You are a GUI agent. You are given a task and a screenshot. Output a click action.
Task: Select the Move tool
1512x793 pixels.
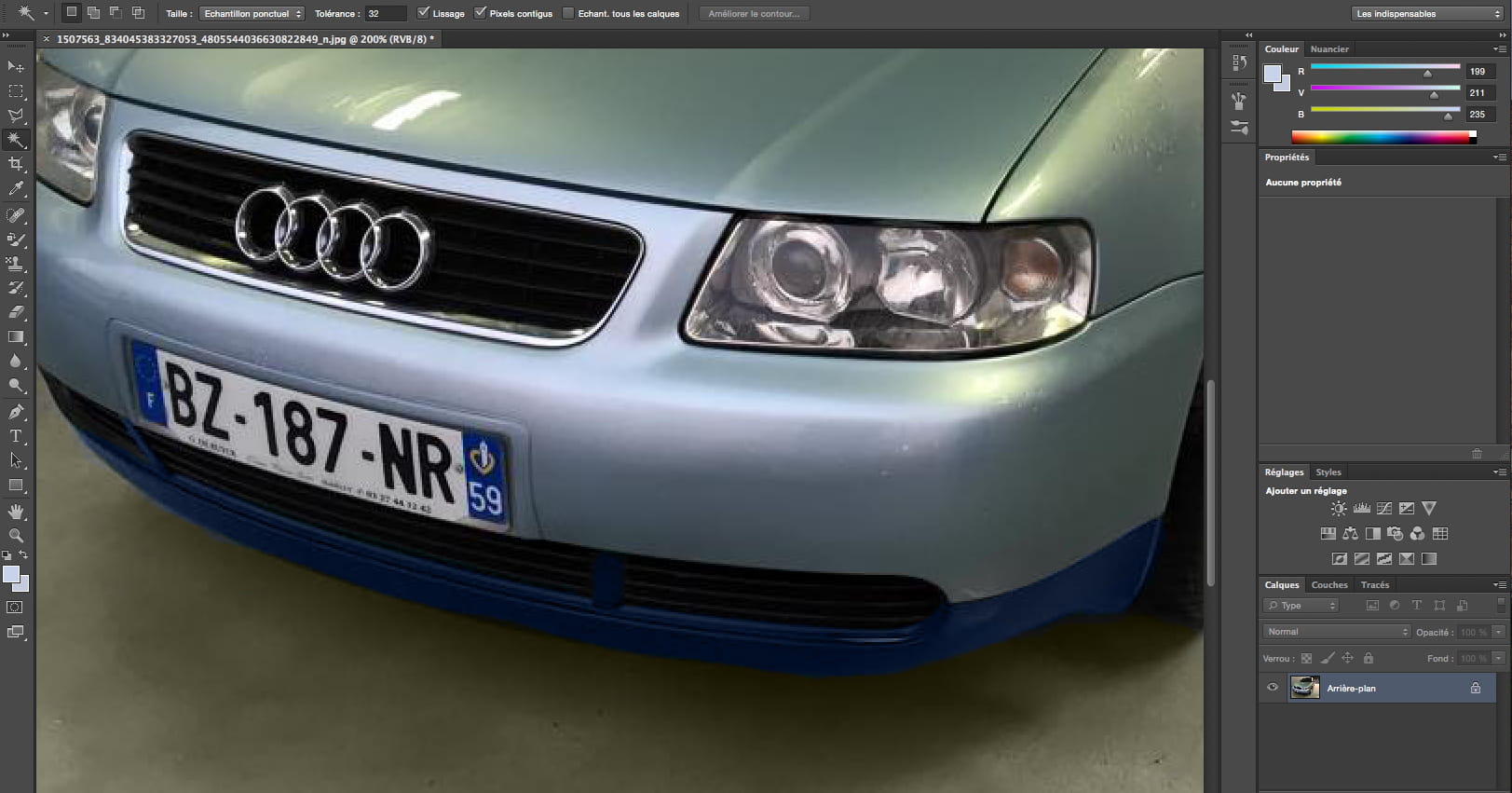click(16, 66)
